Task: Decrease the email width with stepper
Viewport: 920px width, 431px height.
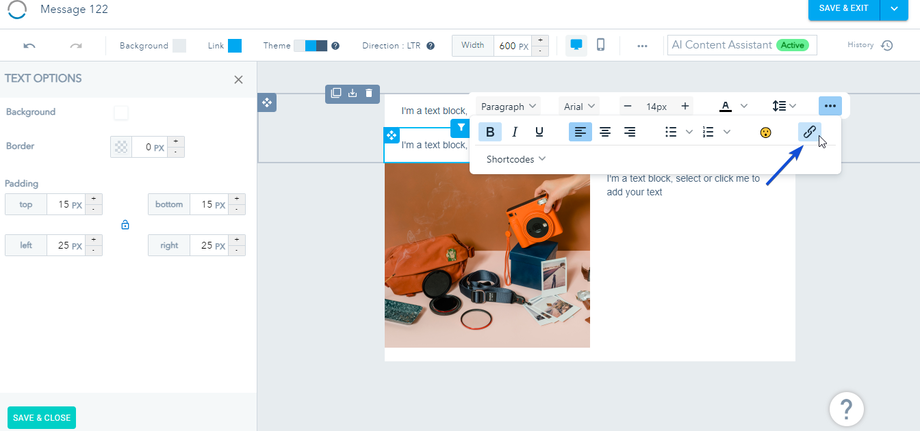Action: [x=540, y=51]
